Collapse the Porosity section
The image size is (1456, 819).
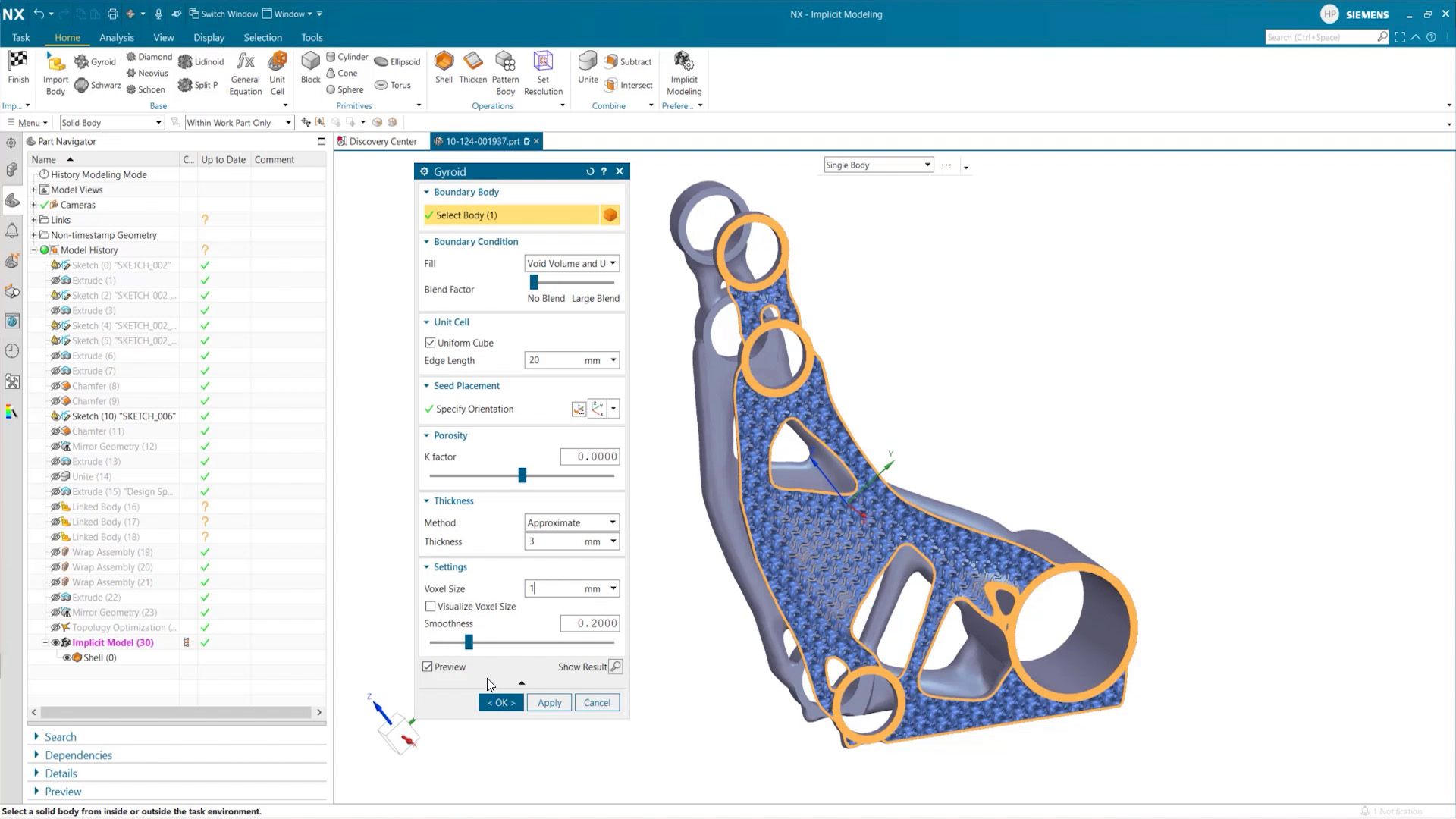426,435
